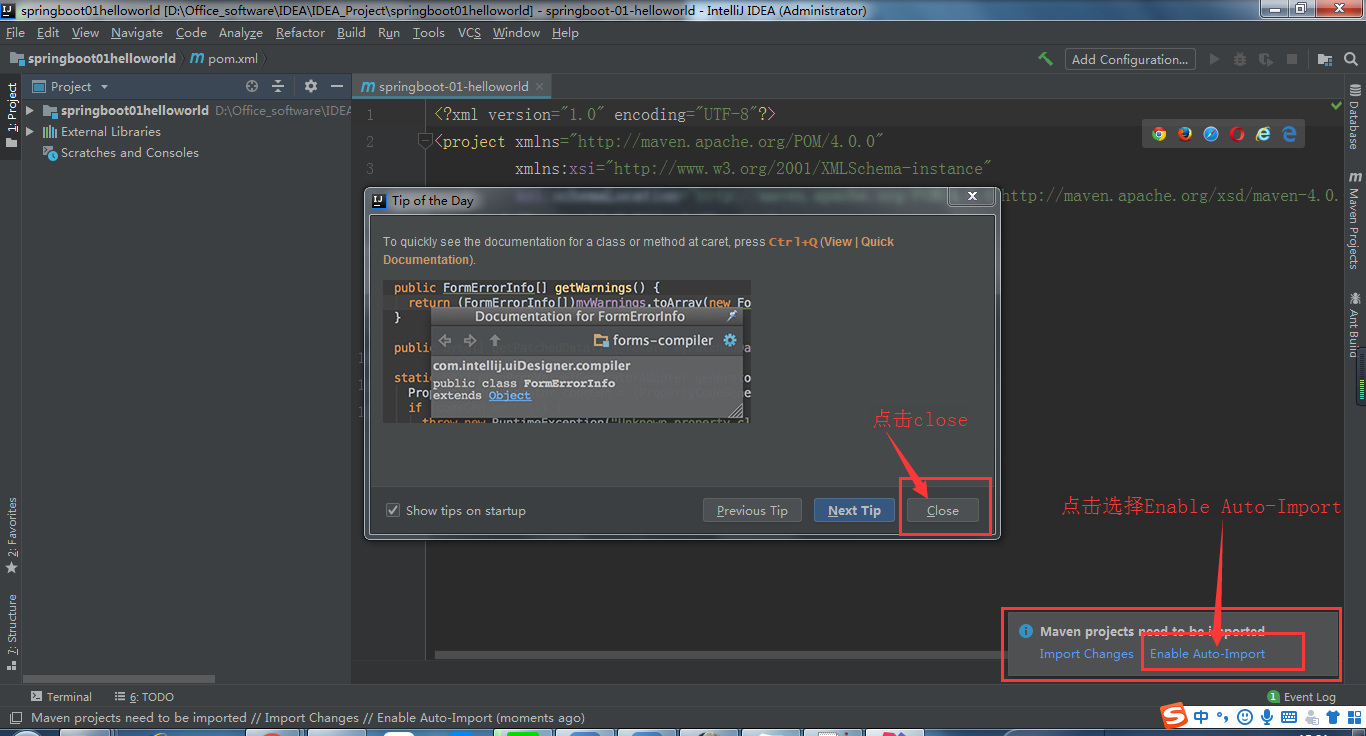Open Project Structure icon in toolbar
Screen dimensions: 1366x736
point(1324,59)
